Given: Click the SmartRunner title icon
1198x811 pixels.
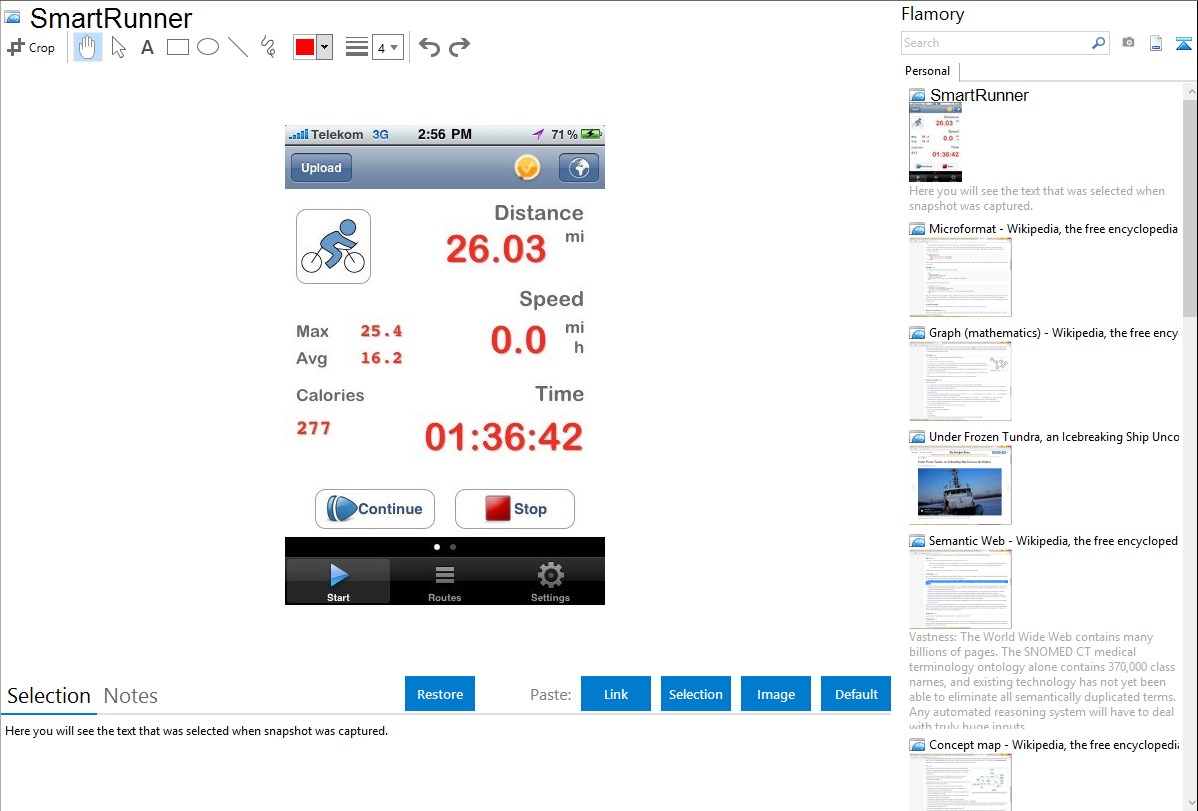Looking at the screenshot, I should [12, 17].
